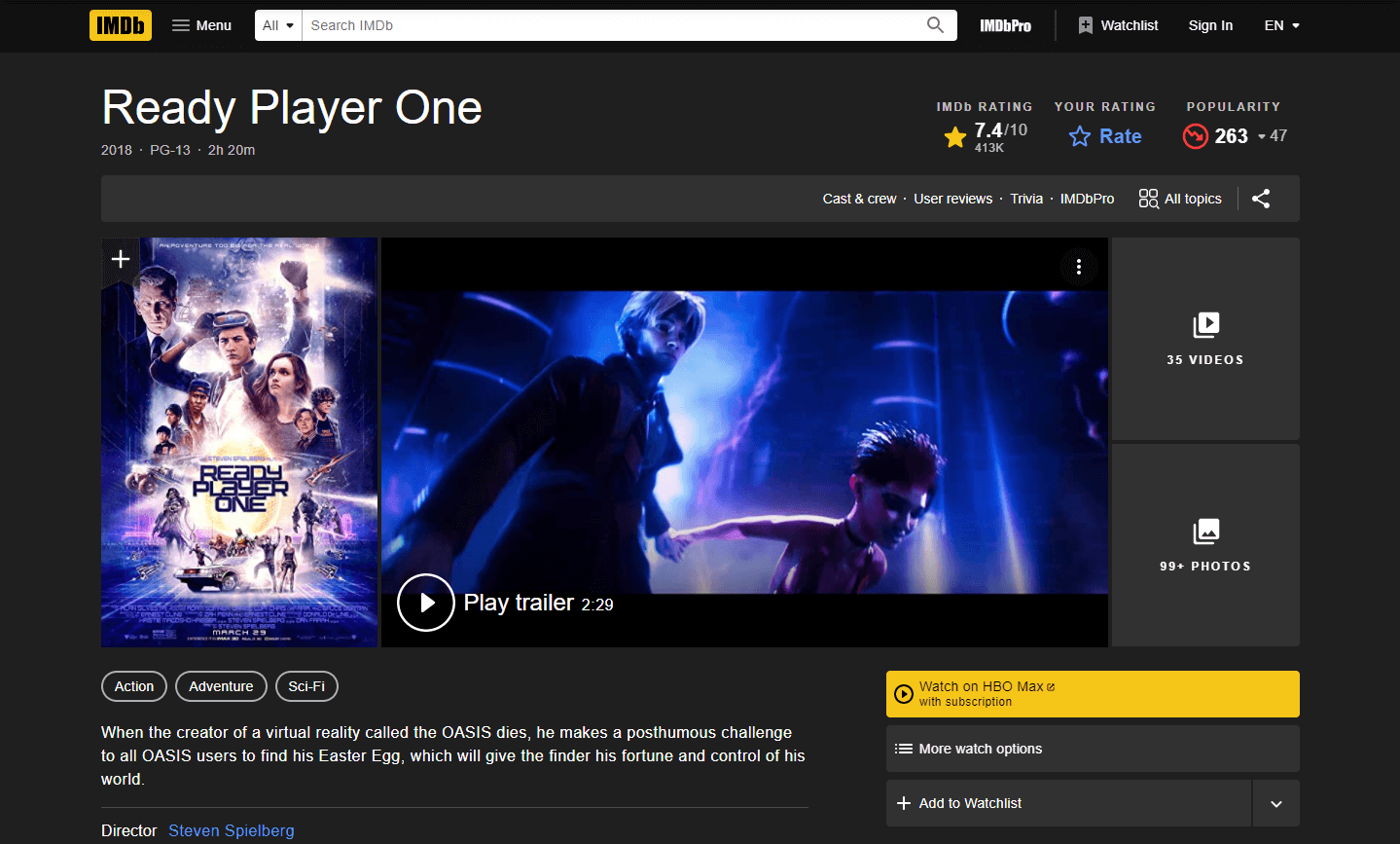Expand the Add to Watchlist chevron dropdown
The height and width of the screenshot is (844, 1400).
[x=1276, y=803]
